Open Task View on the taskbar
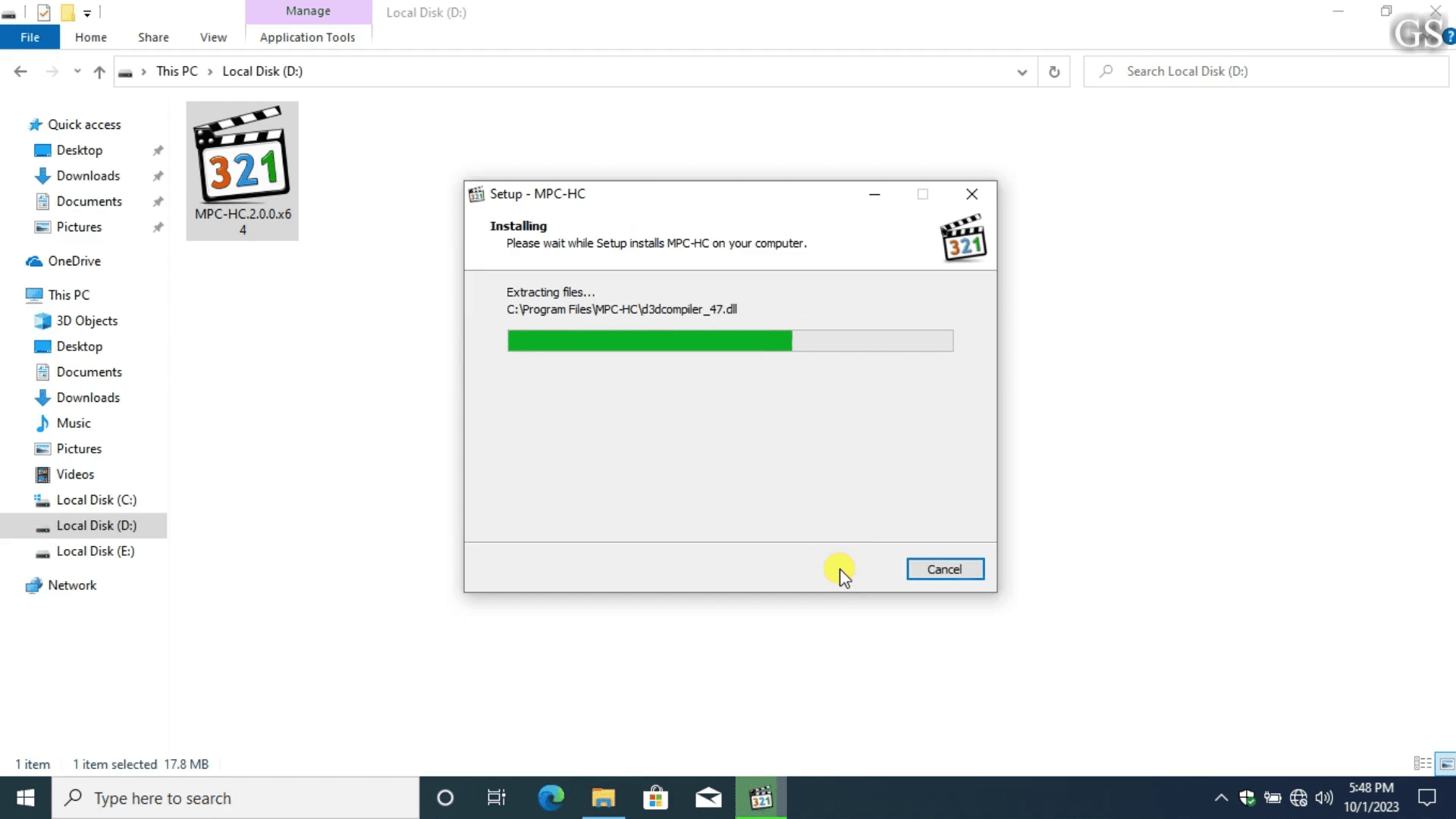Image resolution: width=1456 pixels, height=819 pixels. click(x=497, y=798)
